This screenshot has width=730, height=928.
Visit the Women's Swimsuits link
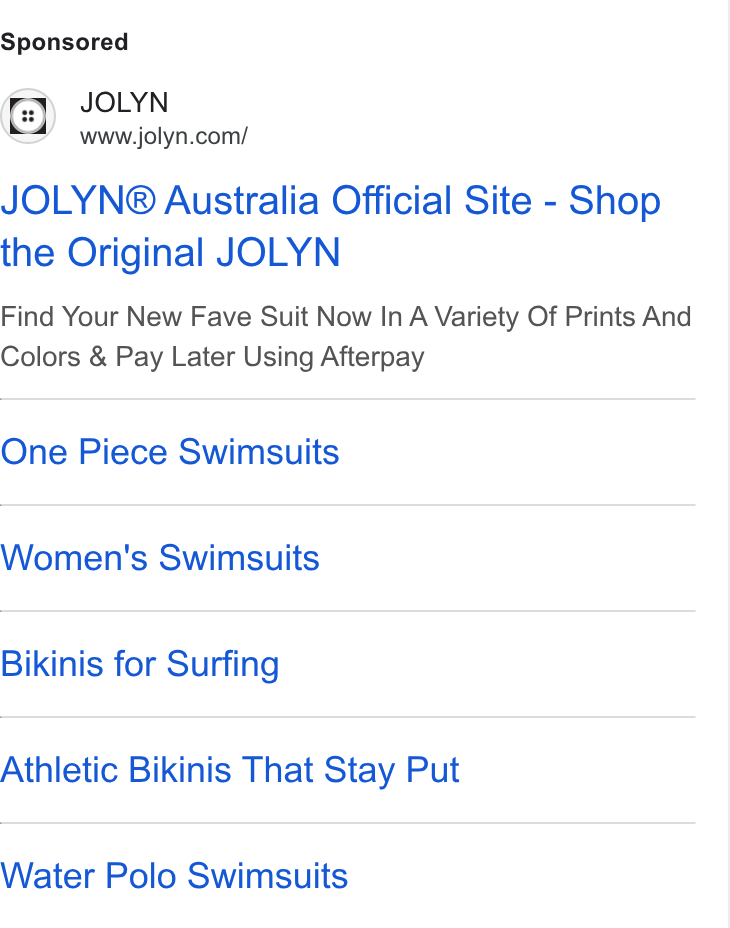160,558
